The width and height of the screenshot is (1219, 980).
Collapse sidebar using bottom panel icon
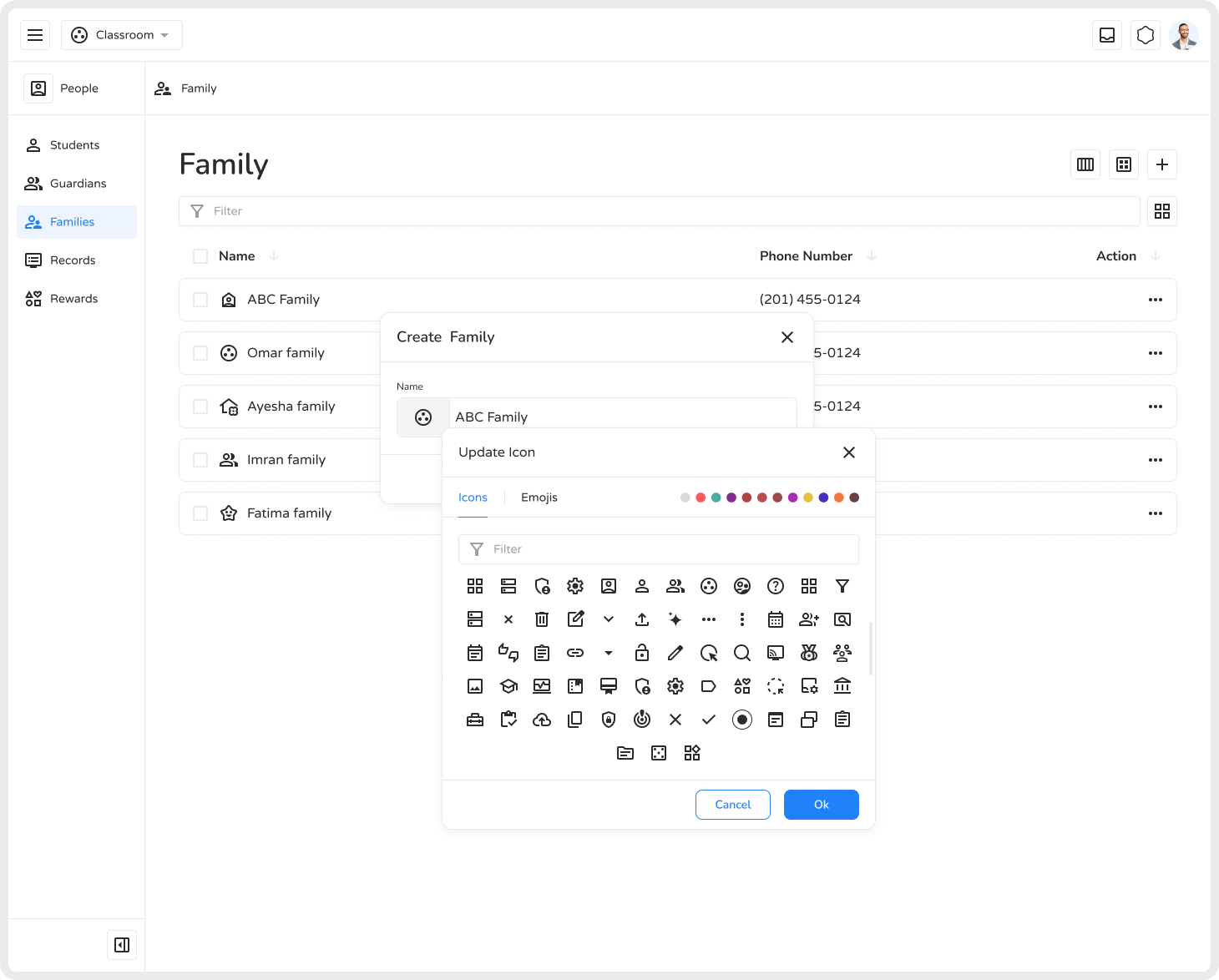122,945
